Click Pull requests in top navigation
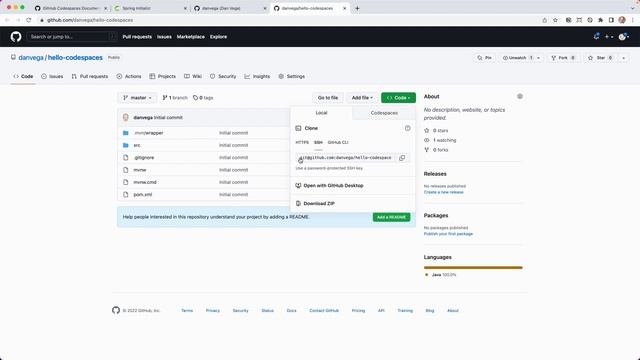This screenshot has height=360, width=640. click(137, 37)
